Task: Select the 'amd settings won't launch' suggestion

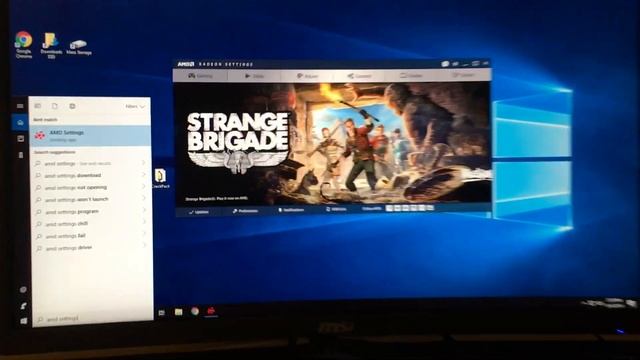Action: tap(90, 200)
